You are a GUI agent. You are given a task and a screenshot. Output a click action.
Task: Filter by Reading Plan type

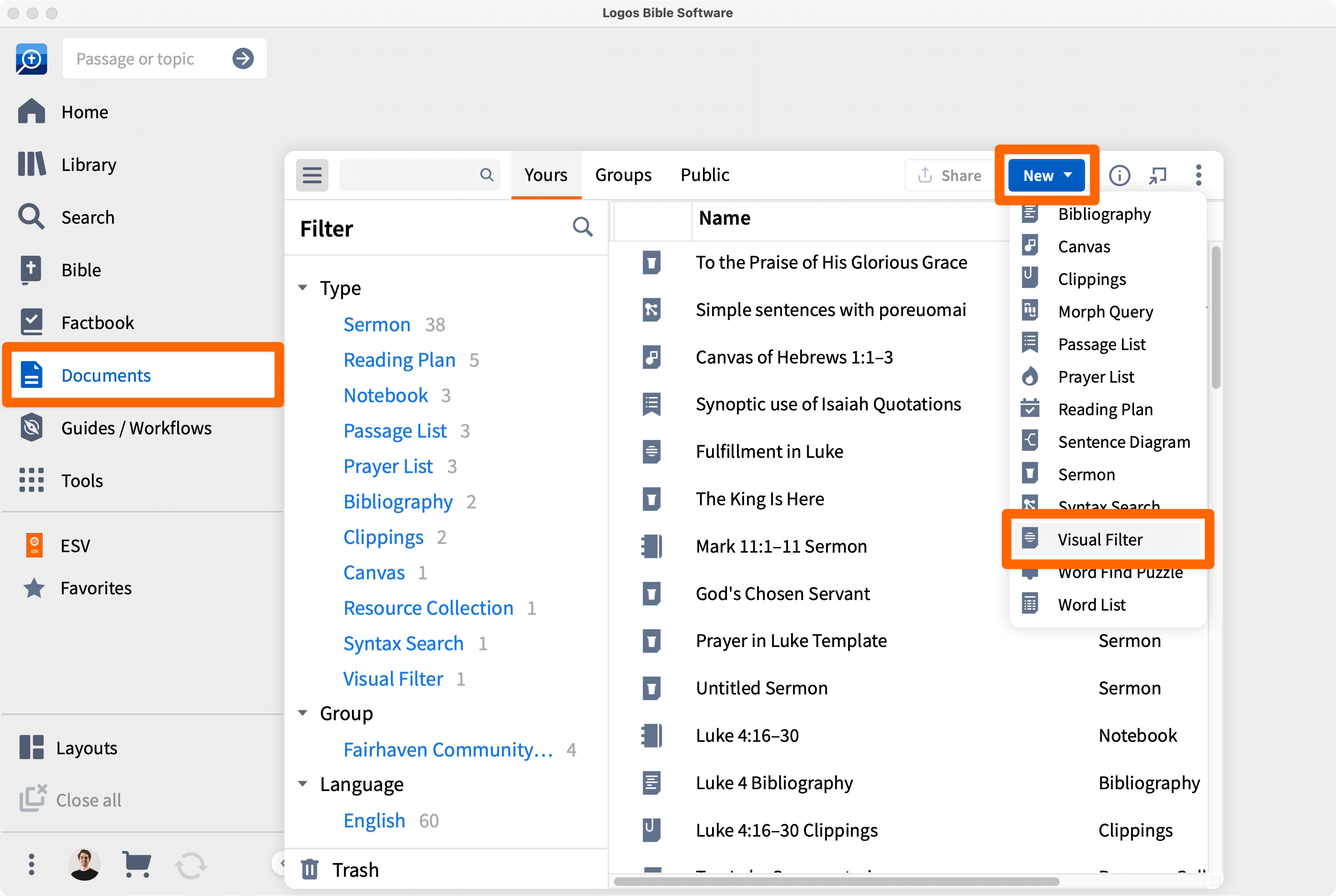[x=399, y=360]
